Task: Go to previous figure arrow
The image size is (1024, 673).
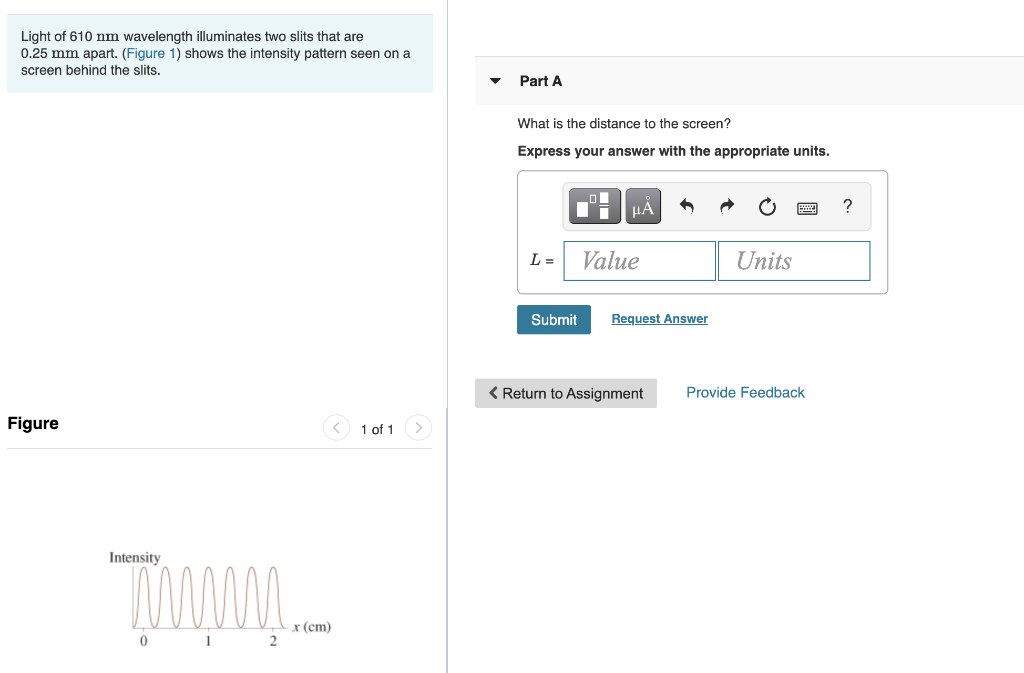Action: point(336,428)
